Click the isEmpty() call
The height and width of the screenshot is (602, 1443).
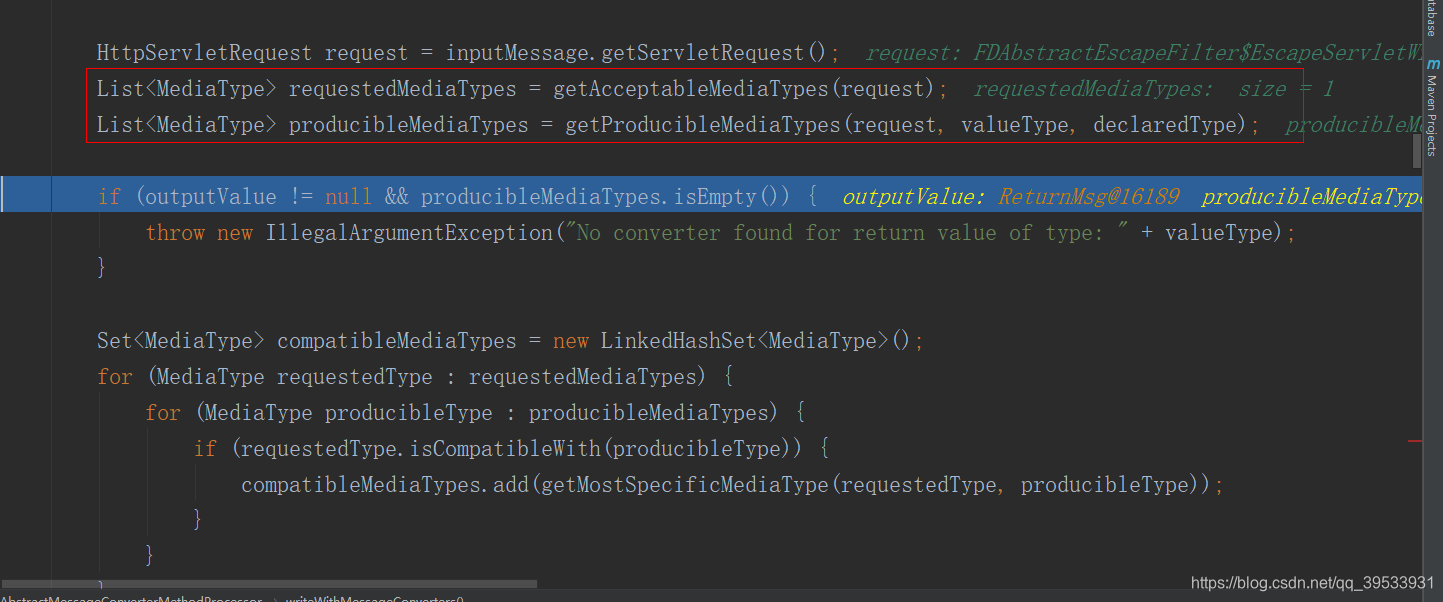[x=732, y=197]
